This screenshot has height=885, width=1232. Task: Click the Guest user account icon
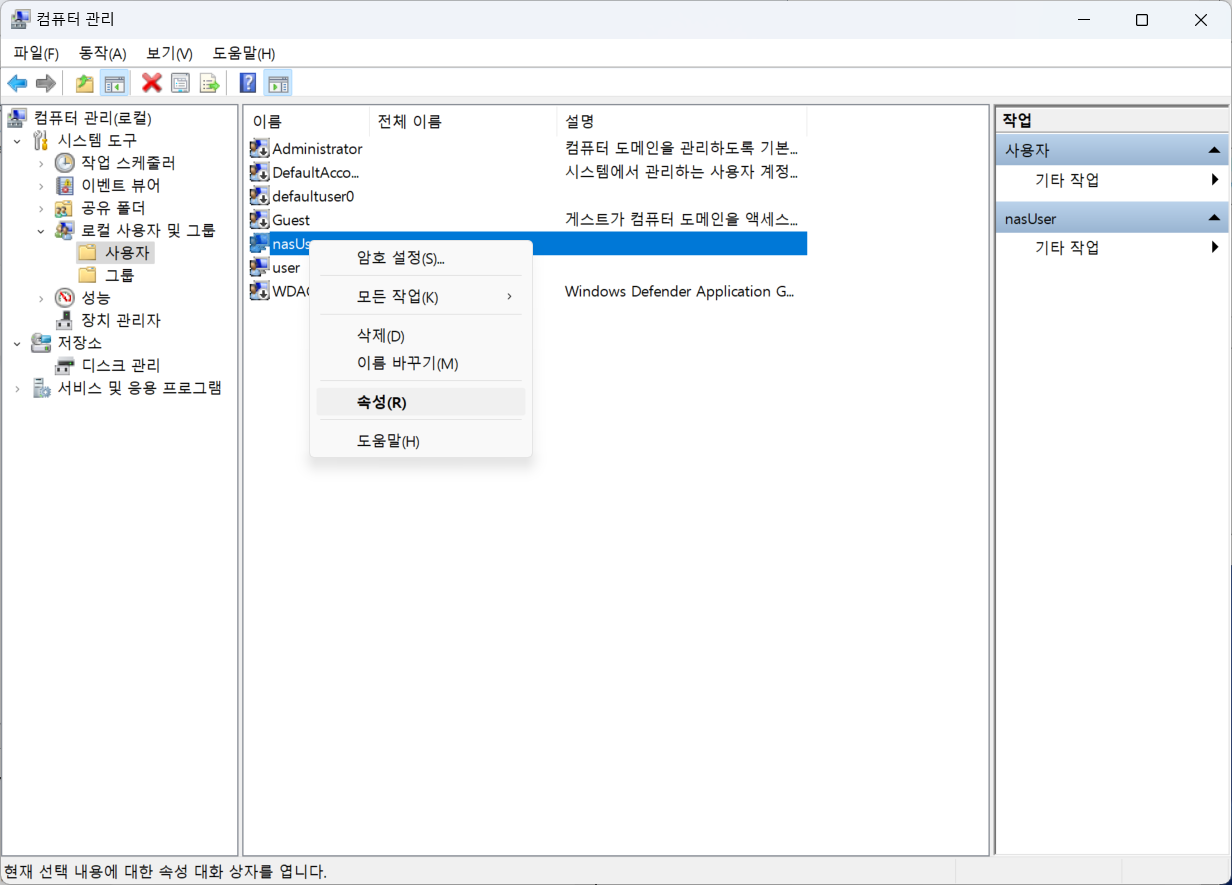tap(259, 220)
